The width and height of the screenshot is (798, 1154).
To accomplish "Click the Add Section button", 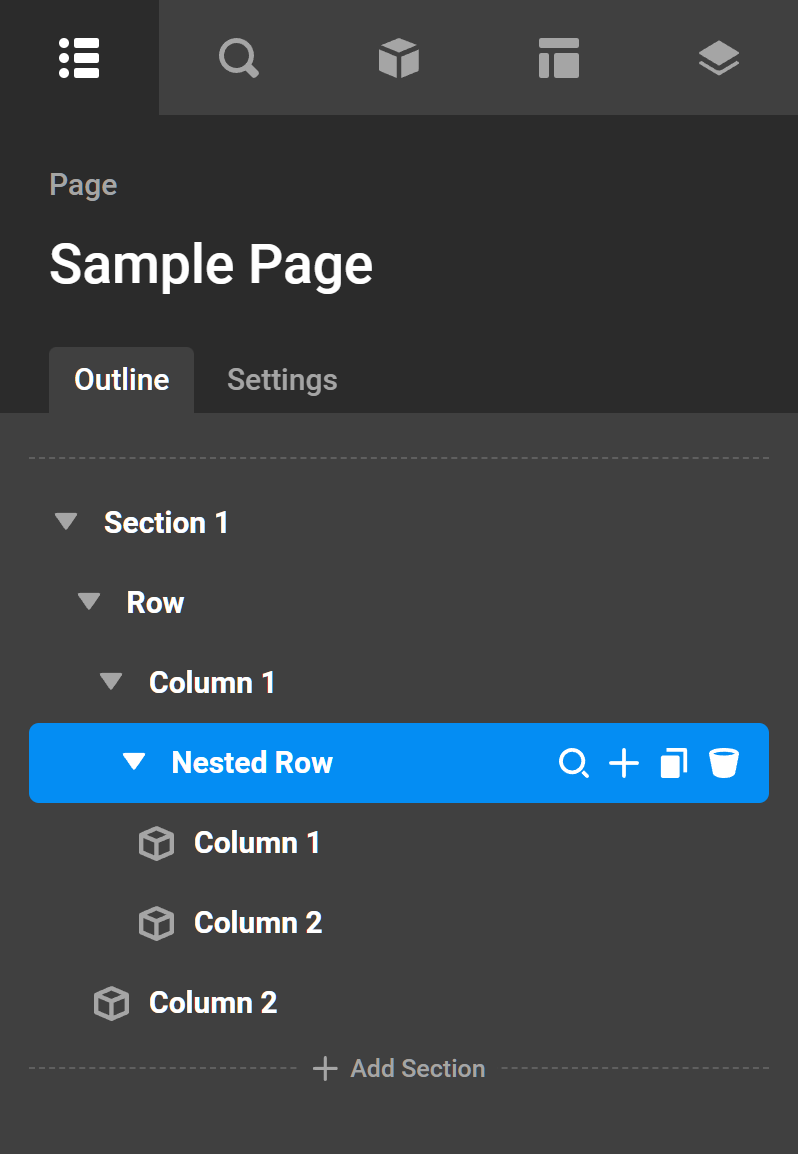I will pos(399,1068).
